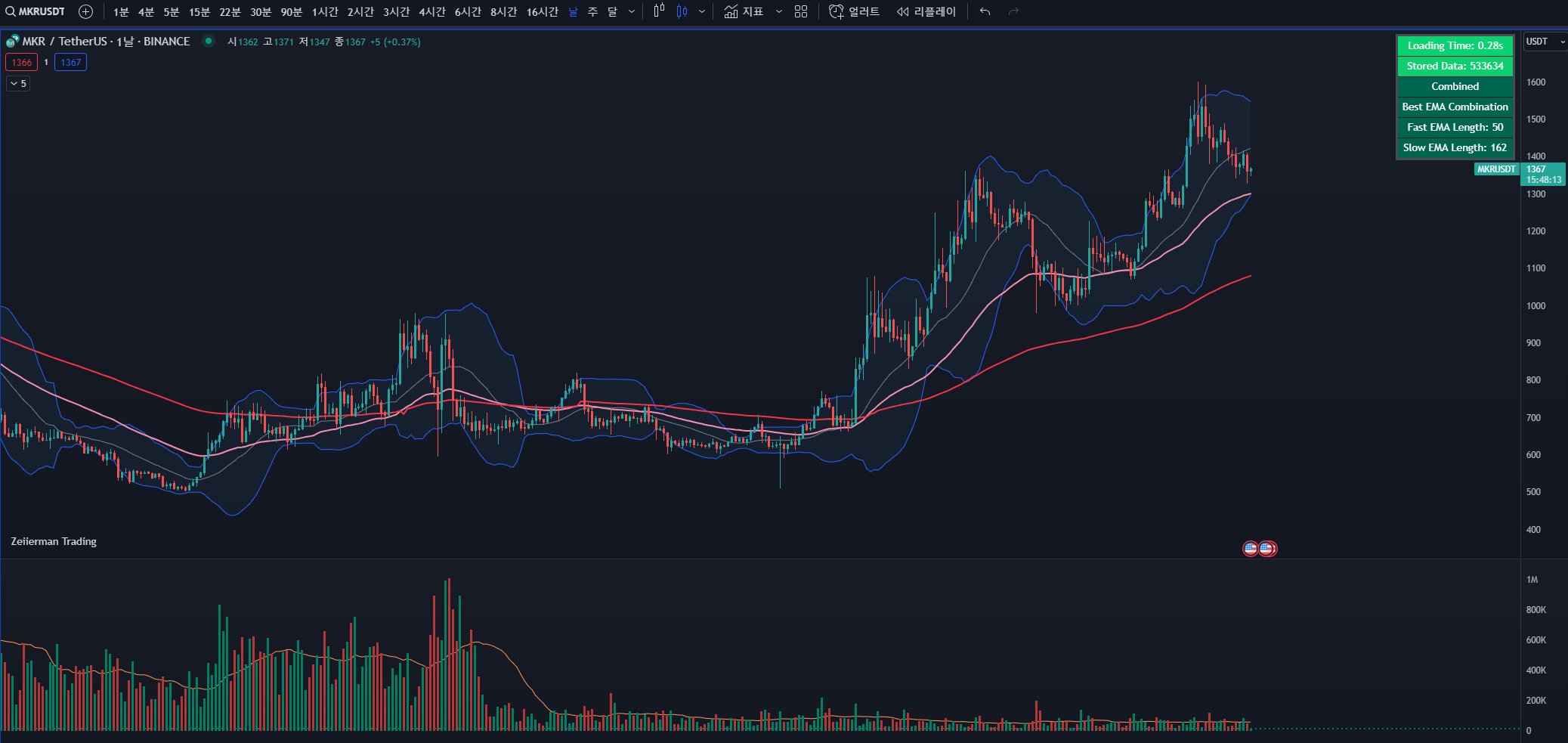The height and width of the screenshot is (743, 1568).
Task: Create an alert with 얼러트
Action: 855,11
